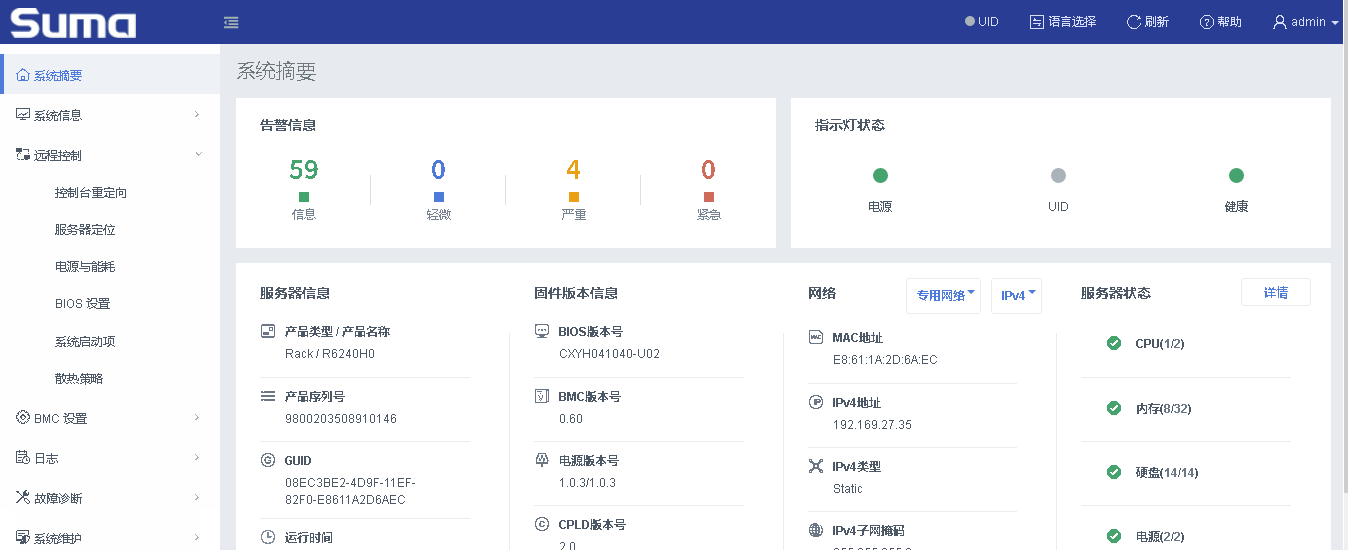Open 服务器定位 page
Image resolution: width=1348 pixels, height=550 pixels.
tap(85, 230)
